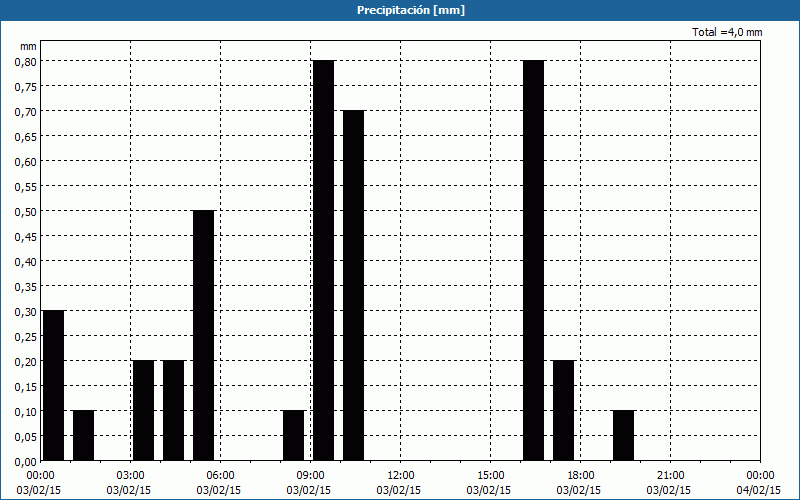Image resolution: width=800 pixels, height=500 pixels.
Task: Click the 03:00 time axis label
Action: coord(130,476)
